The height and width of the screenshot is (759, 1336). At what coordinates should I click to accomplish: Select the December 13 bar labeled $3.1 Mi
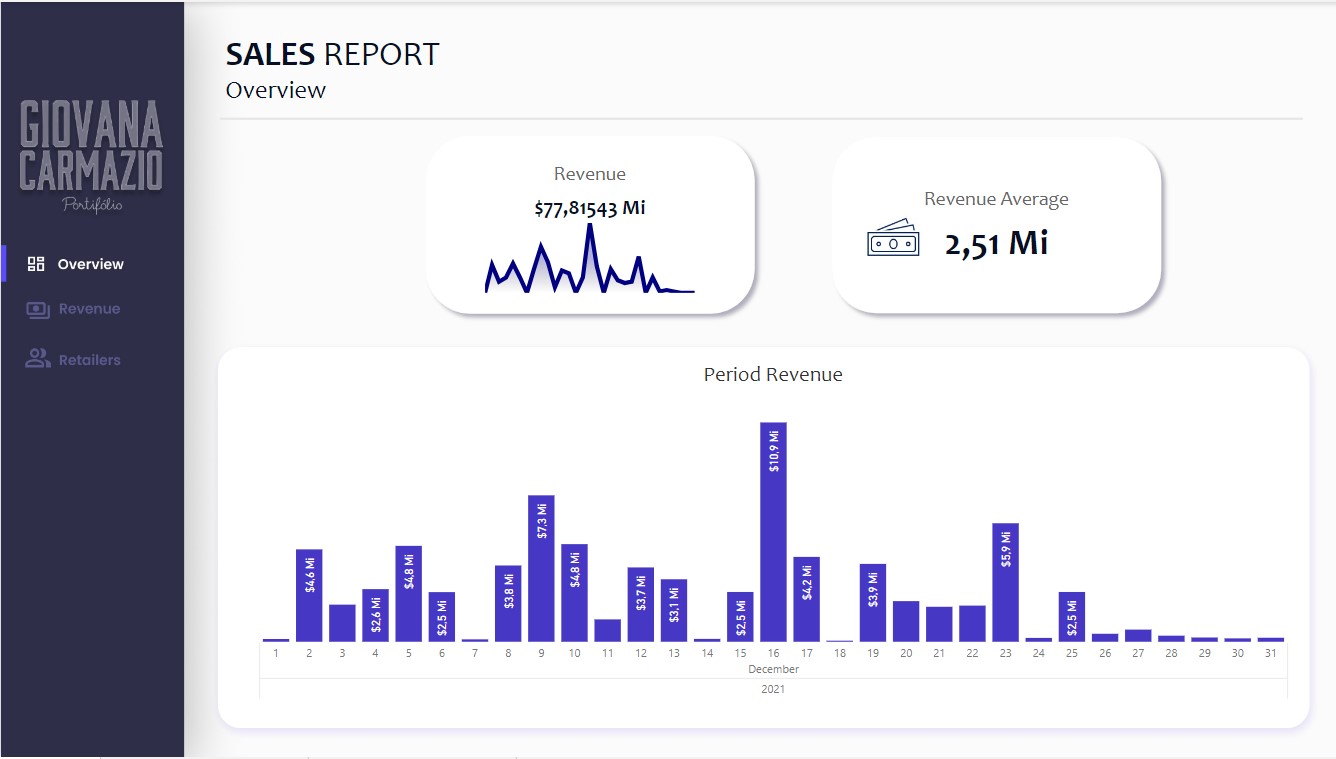pos(674,610)
